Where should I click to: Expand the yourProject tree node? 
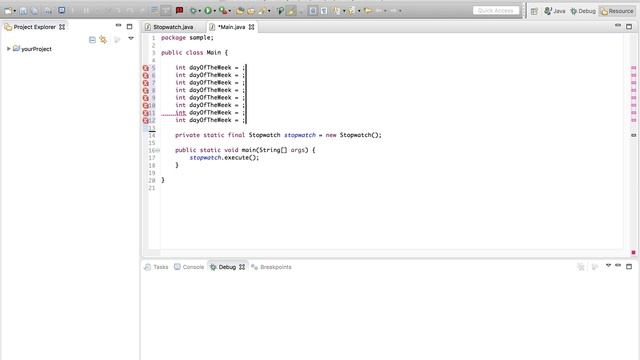8,49
